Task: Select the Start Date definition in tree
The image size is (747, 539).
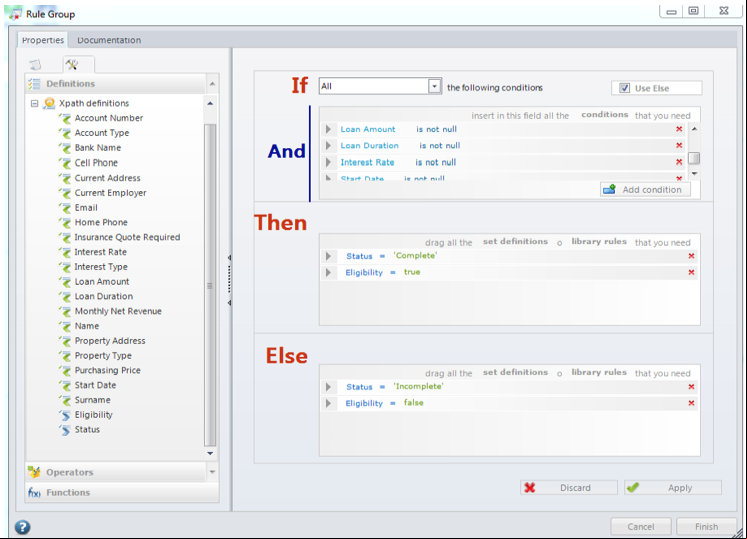Action: pos(95,385)
